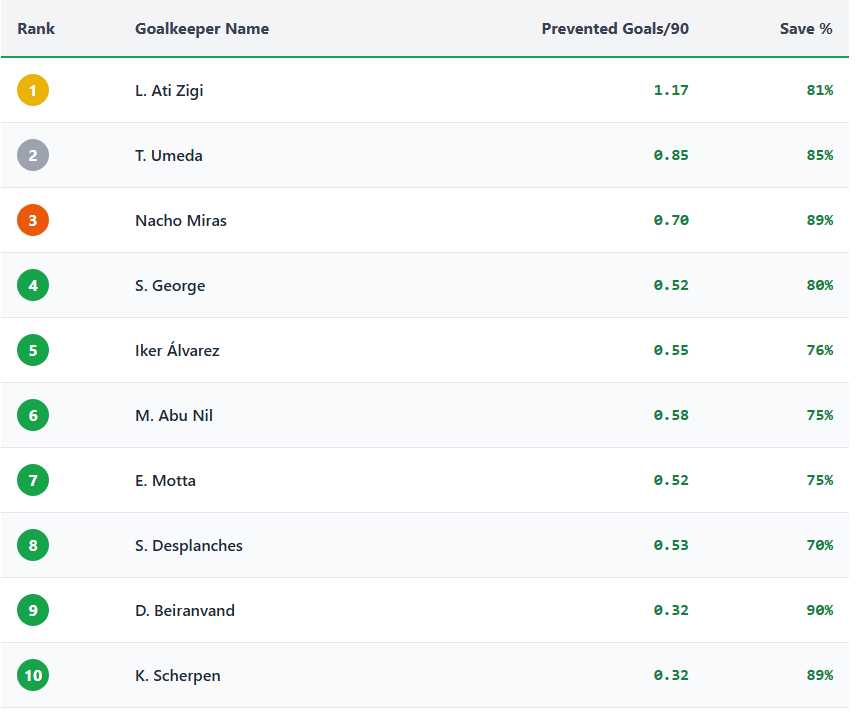Click the silver rank 2 badge
Screen dimensions: 865x712
coord(33,156)
